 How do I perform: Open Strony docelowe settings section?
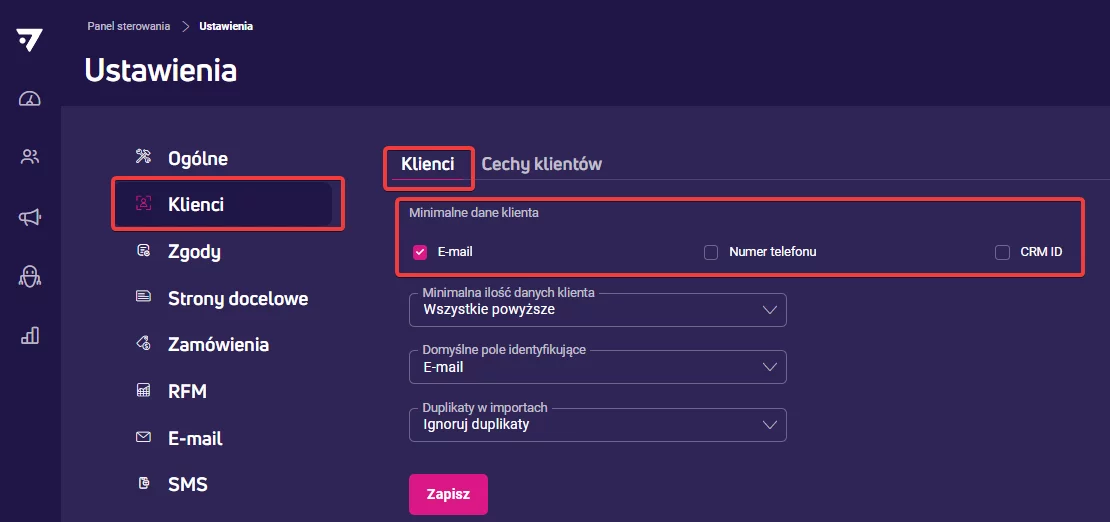pos(237,298)
